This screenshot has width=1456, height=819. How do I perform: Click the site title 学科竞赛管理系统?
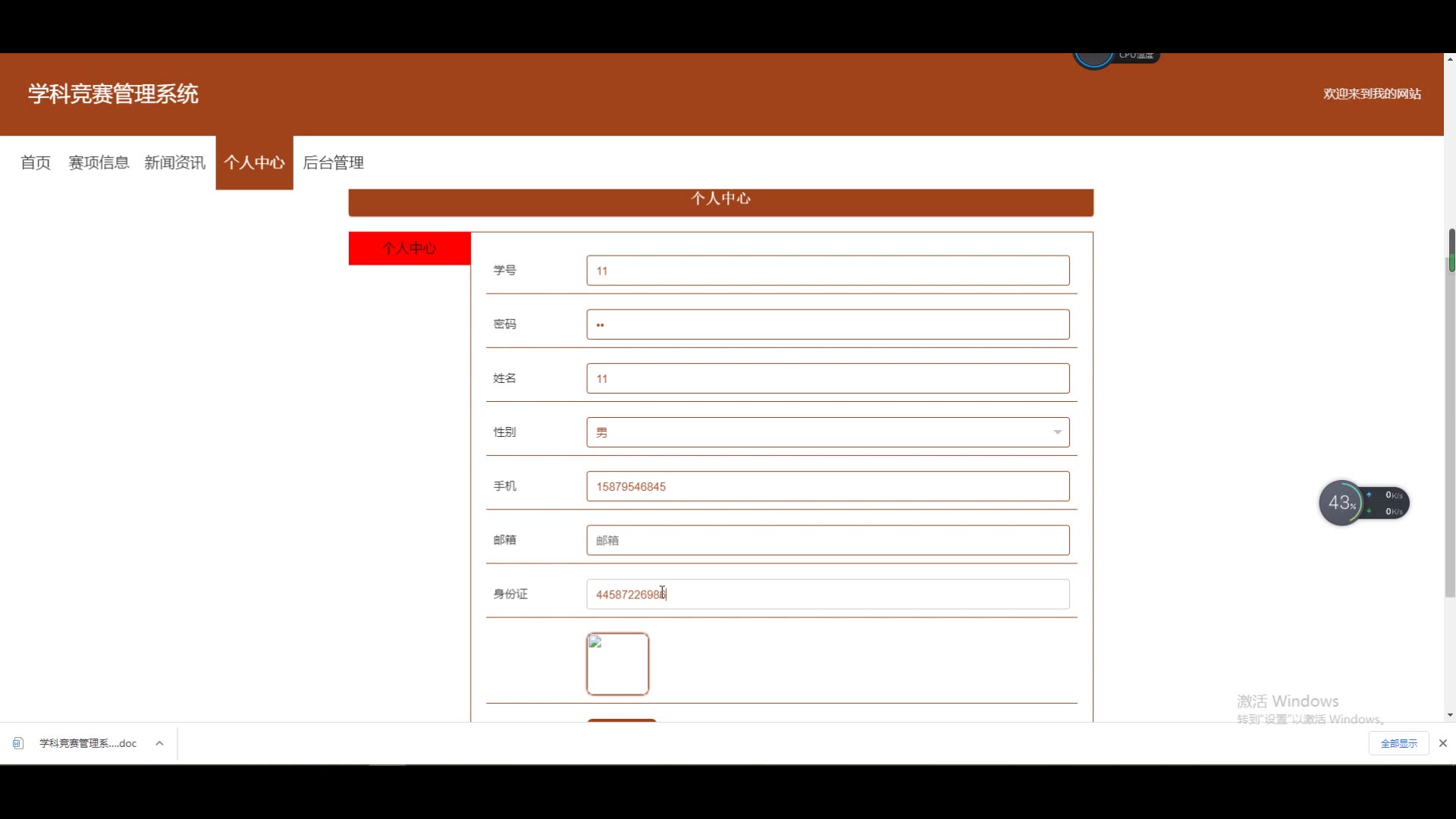[113, 94]
